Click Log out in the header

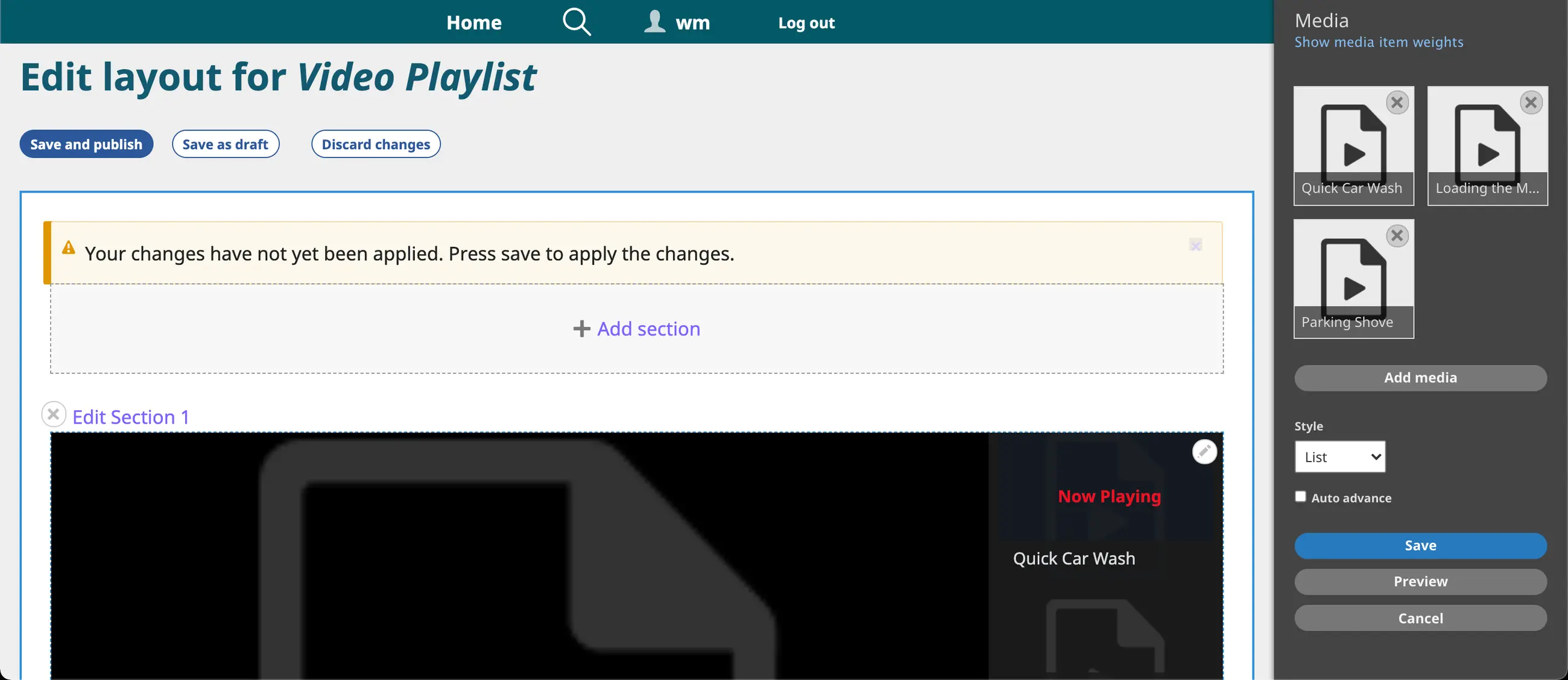pyautogui.click(x=806, y=23)
